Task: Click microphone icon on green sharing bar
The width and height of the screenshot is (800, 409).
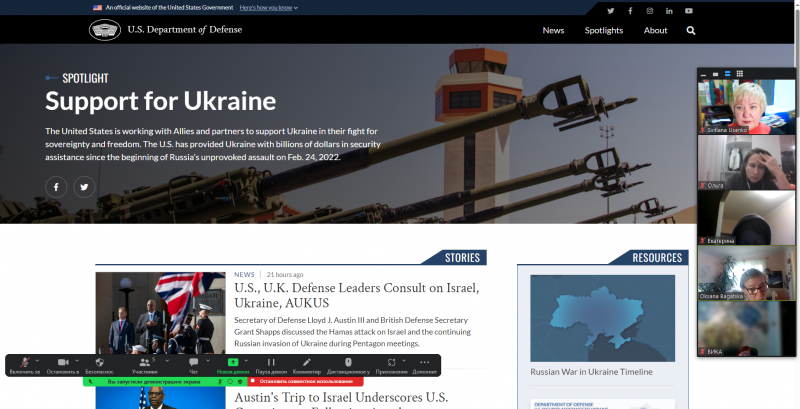Action: pyautogui.click(x=220, y=381)
